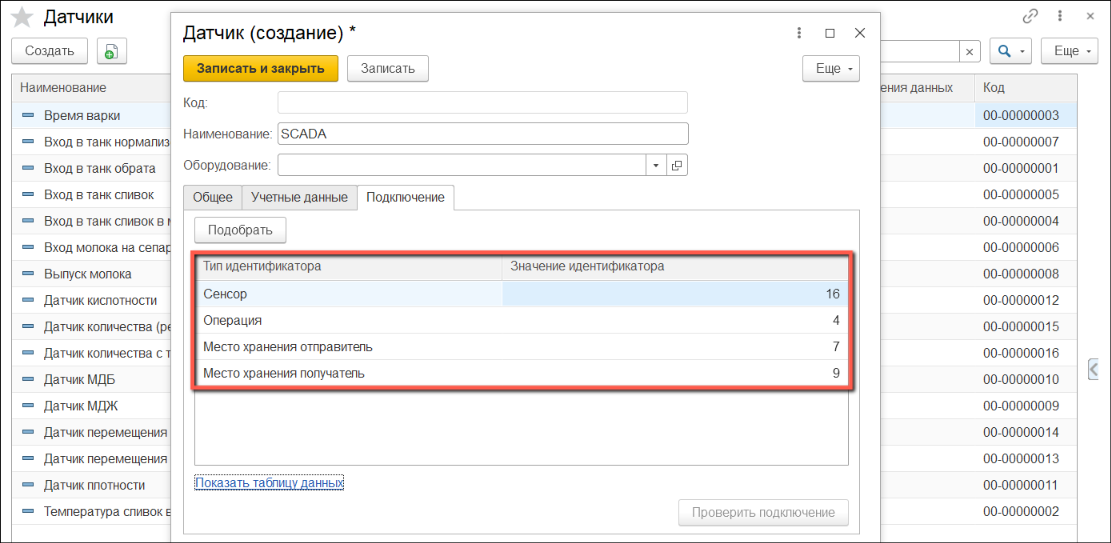The image size is (1111, 543).
Task: Click the open-form icon next to Оборудование
Action: click(676, 165)
